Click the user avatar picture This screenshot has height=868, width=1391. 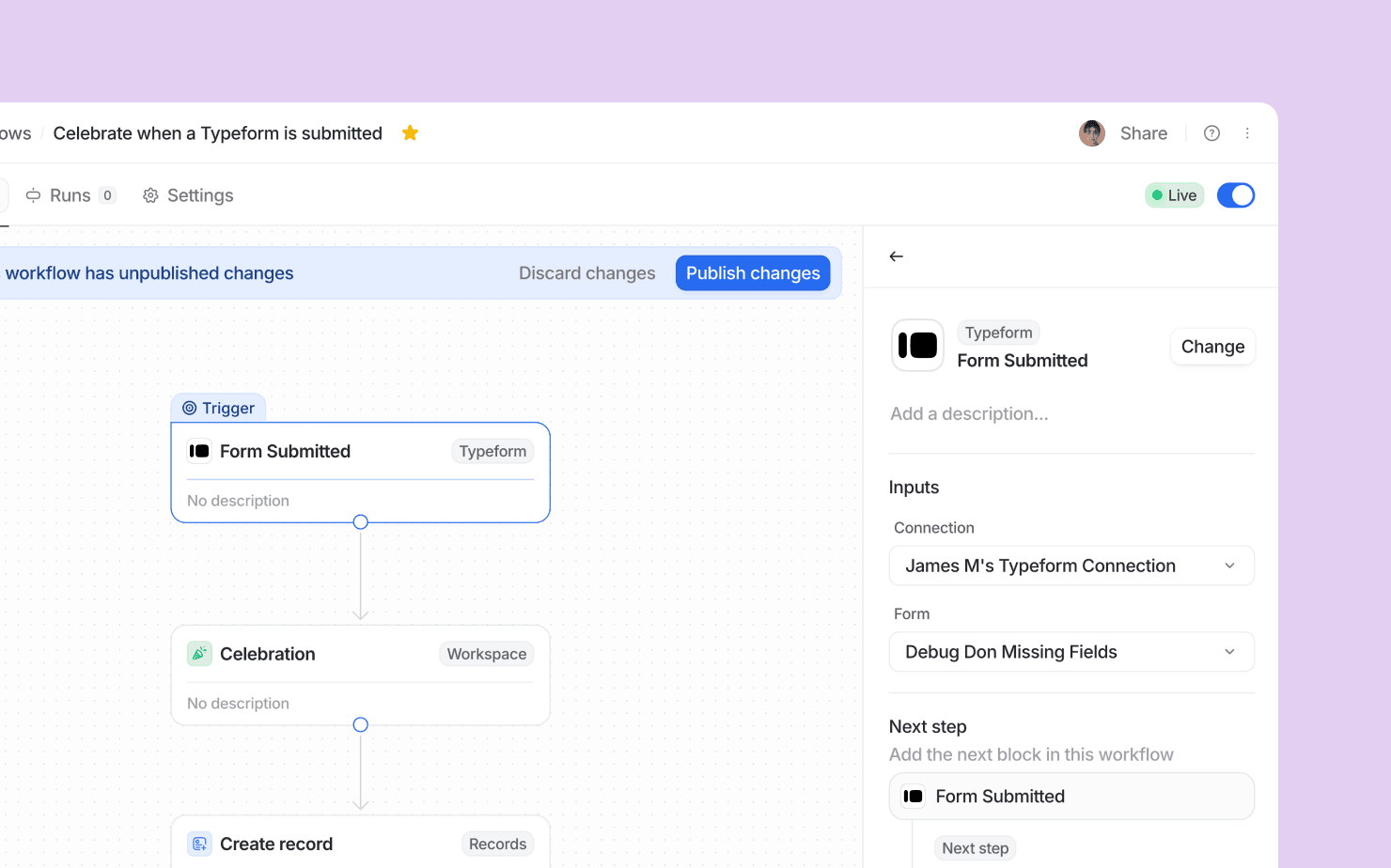click(1091, 133)
